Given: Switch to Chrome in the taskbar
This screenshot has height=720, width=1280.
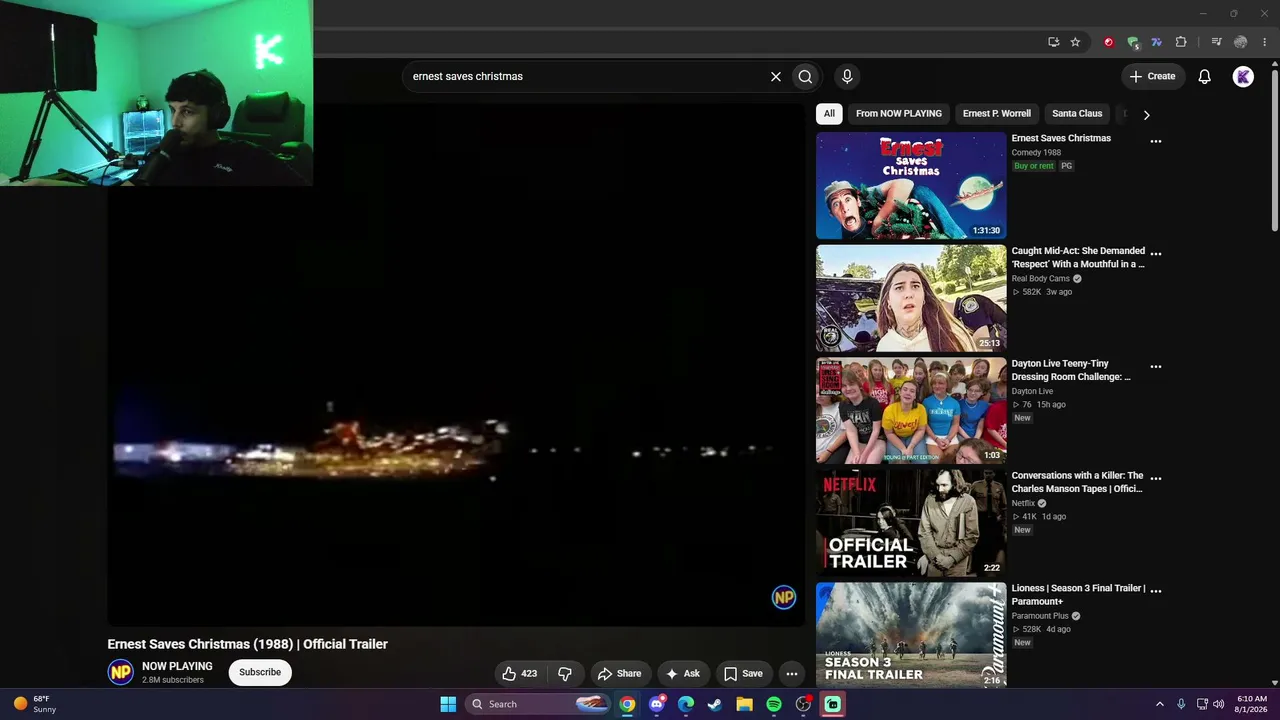Looking at the screenshot, I should point(627,704).
